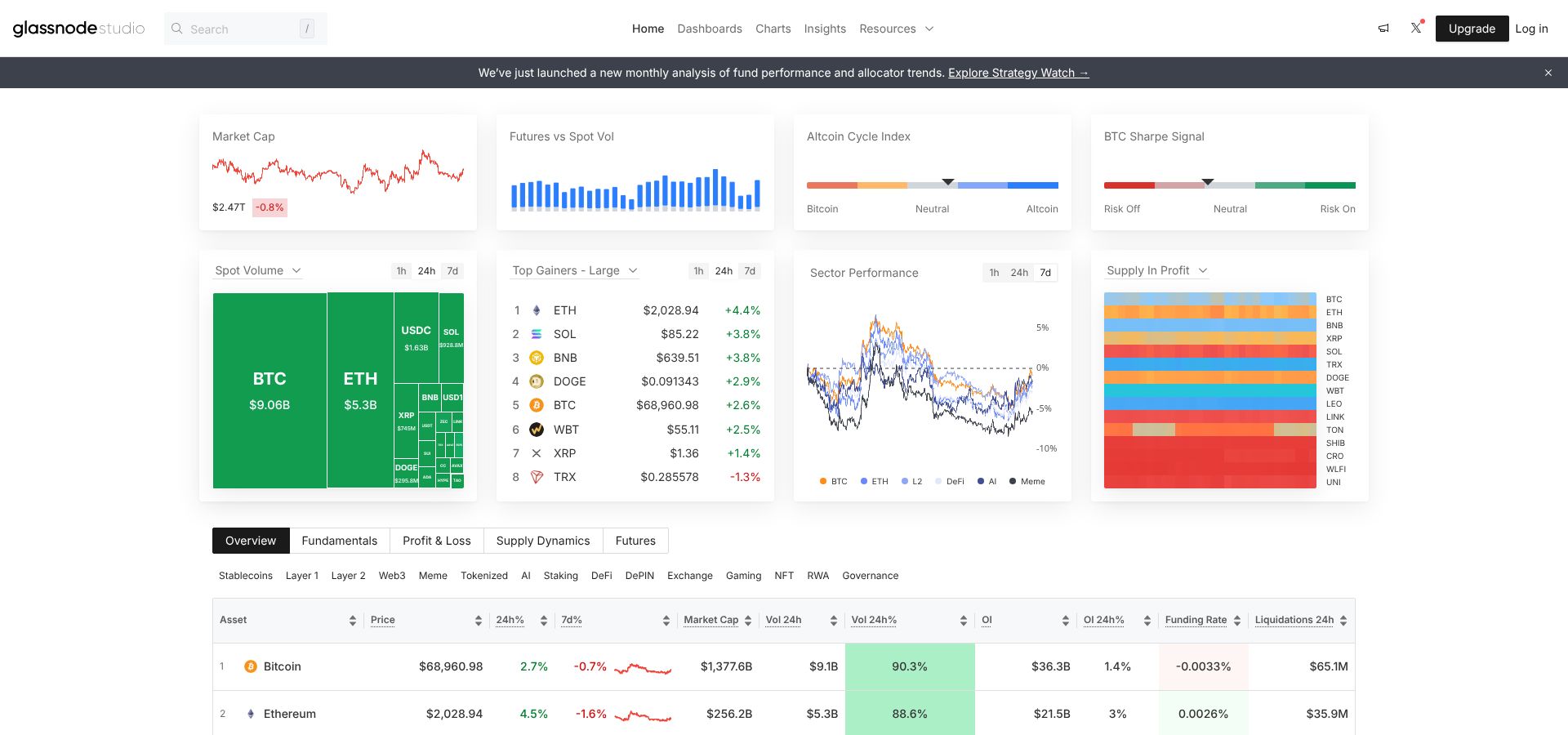
Task: Click the Altcoin Cycle Index gauge bar
Action: point(932,185)
